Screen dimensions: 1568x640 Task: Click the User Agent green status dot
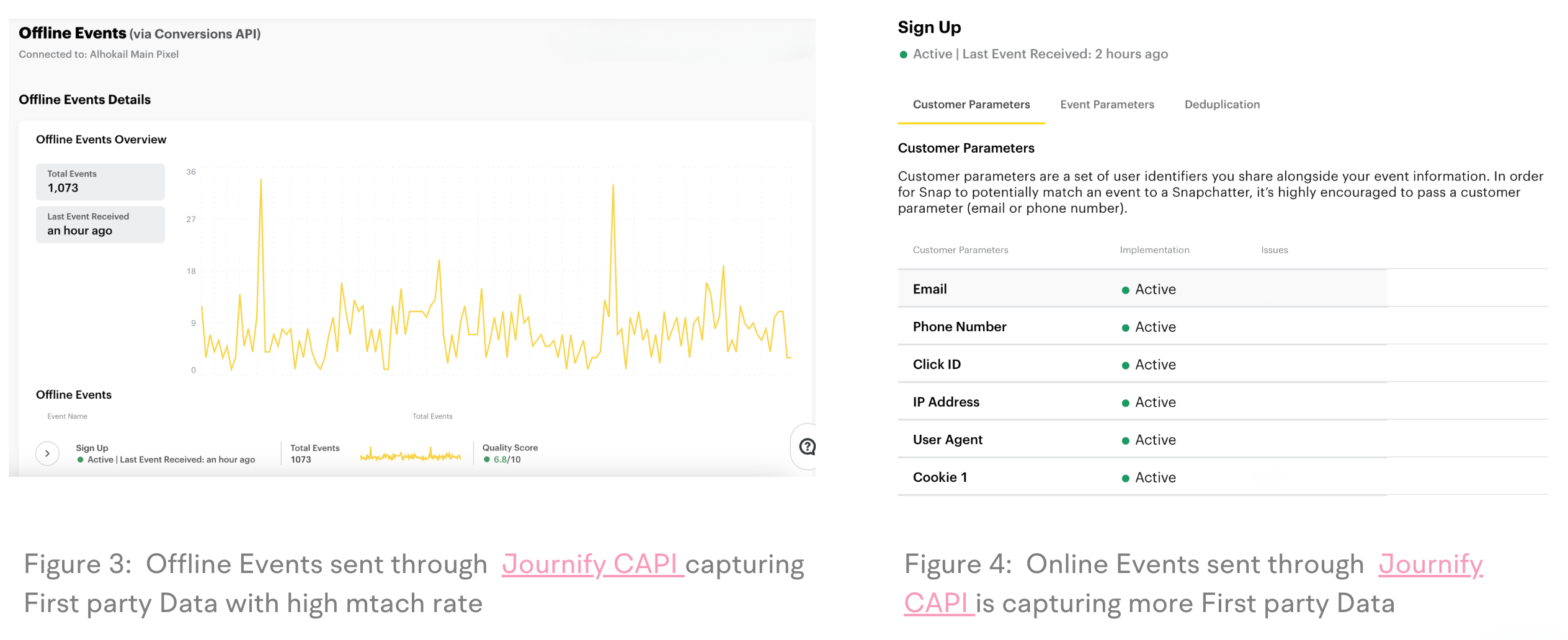click(x=1125, y=441)
